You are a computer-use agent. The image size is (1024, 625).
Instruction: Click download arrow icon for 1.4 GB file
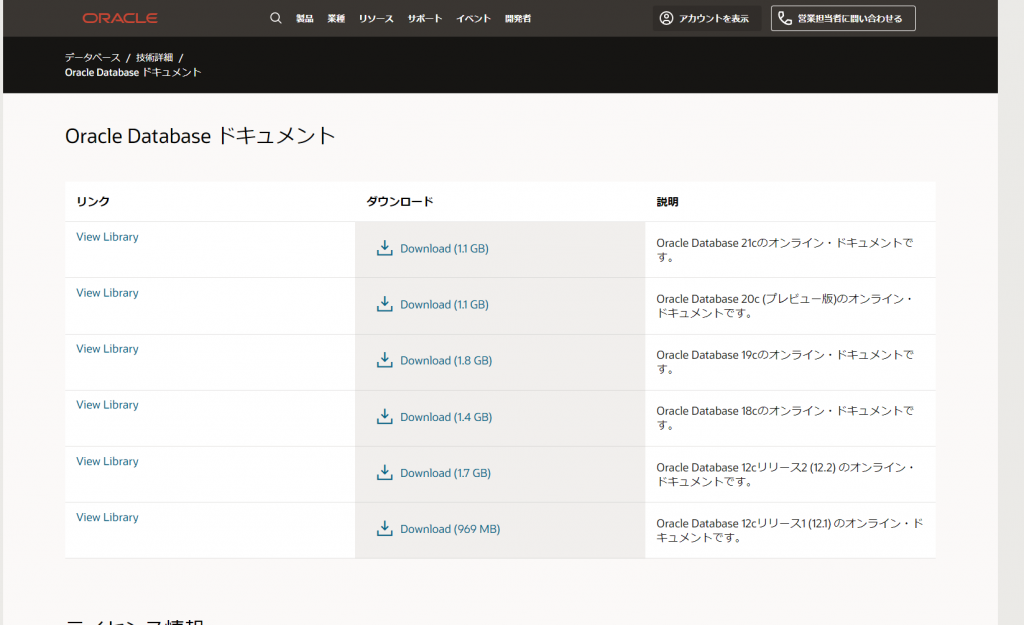[385, 416]
